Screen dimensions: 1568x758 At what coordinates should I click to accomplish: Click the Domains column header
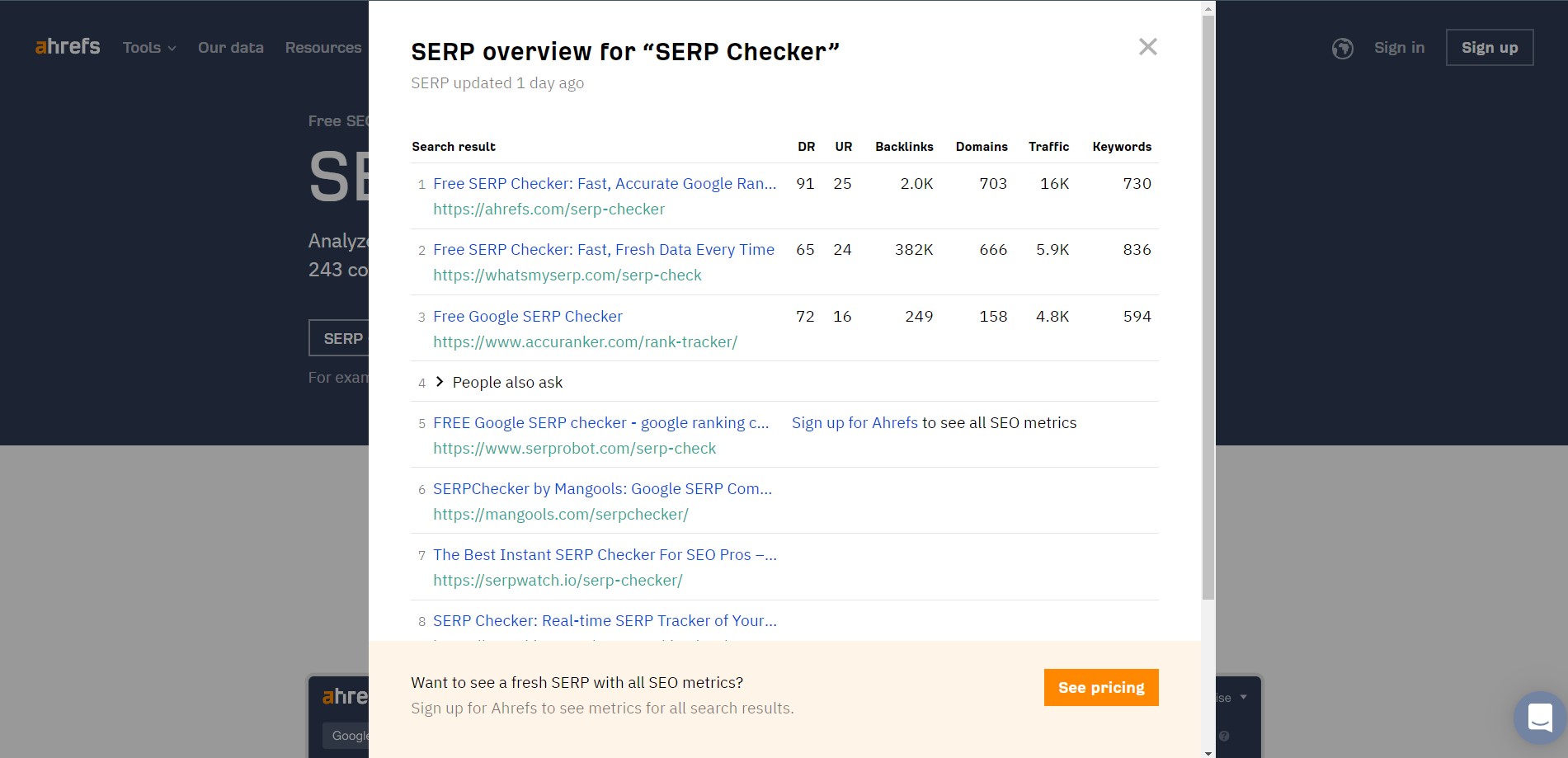point(982,147)
